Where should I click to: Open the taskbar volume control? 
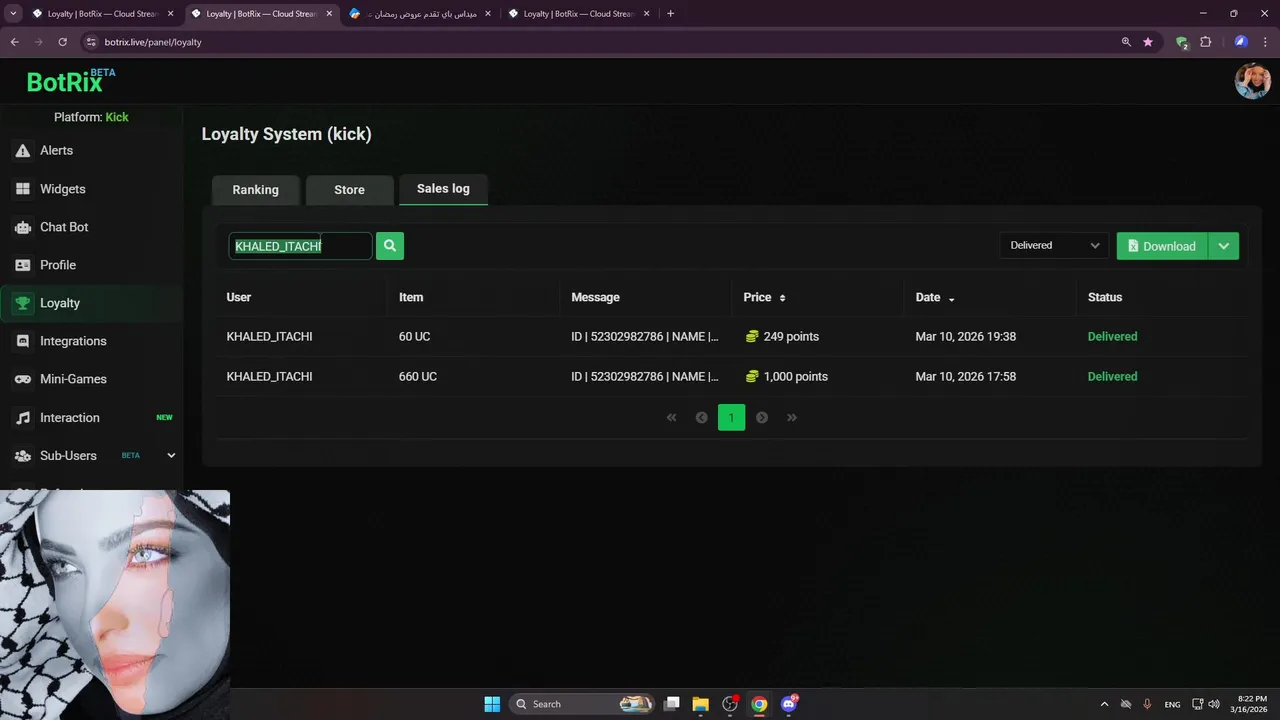[x=1214, y=704]
